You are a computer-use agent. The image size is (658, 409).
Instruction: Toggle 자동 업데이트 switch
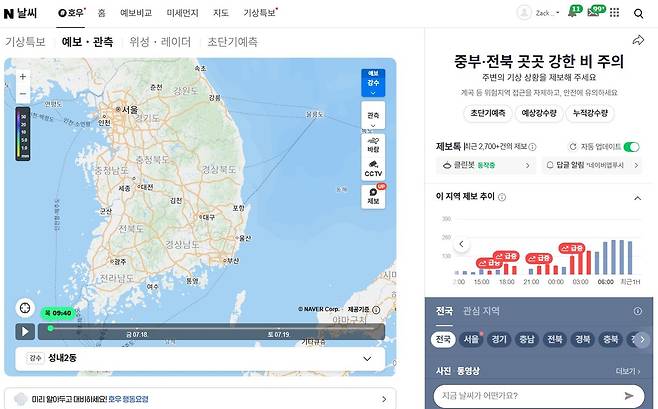(x=631, y=146)
